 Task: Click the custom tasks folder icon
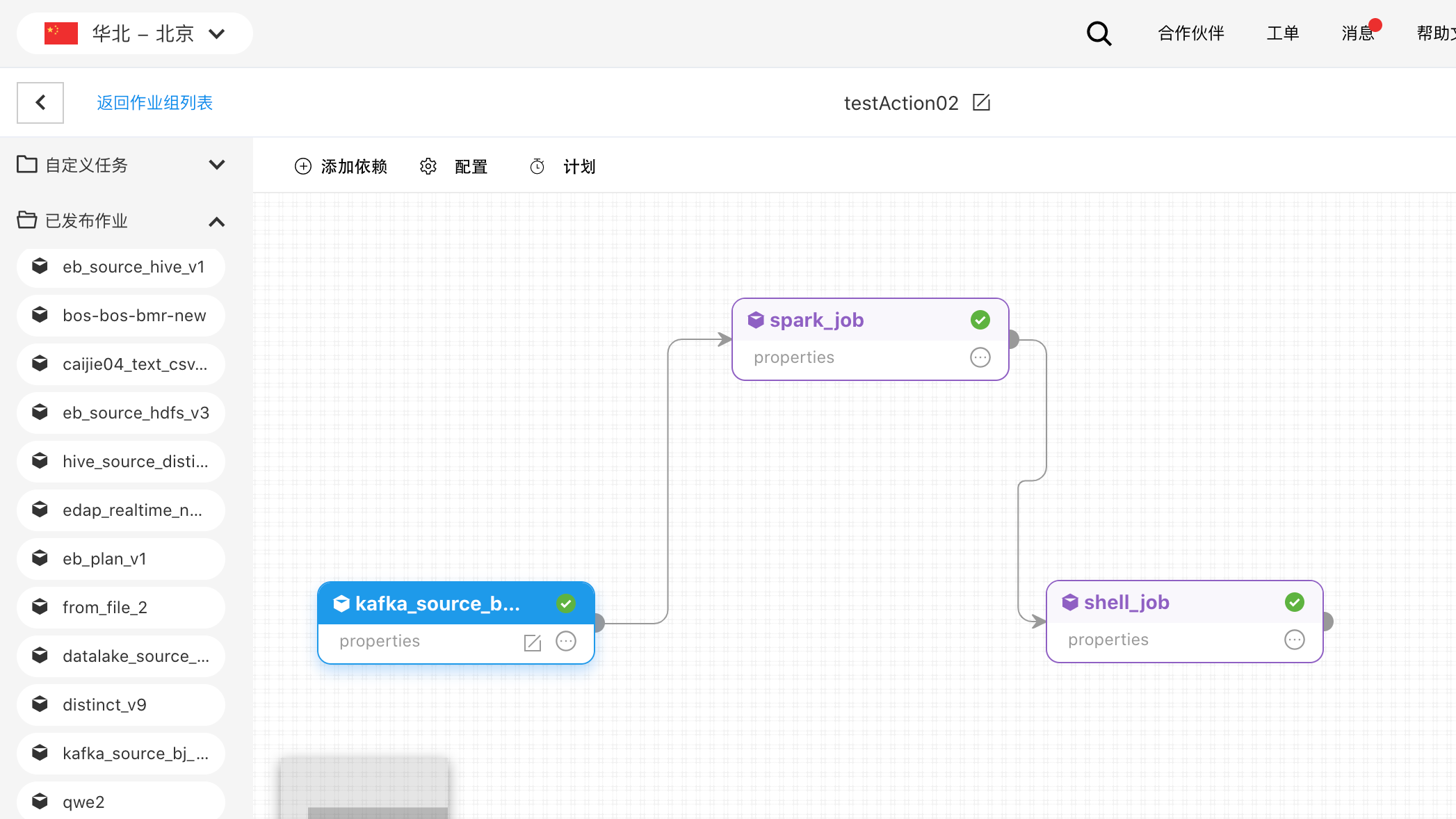[x=27, y=164]
